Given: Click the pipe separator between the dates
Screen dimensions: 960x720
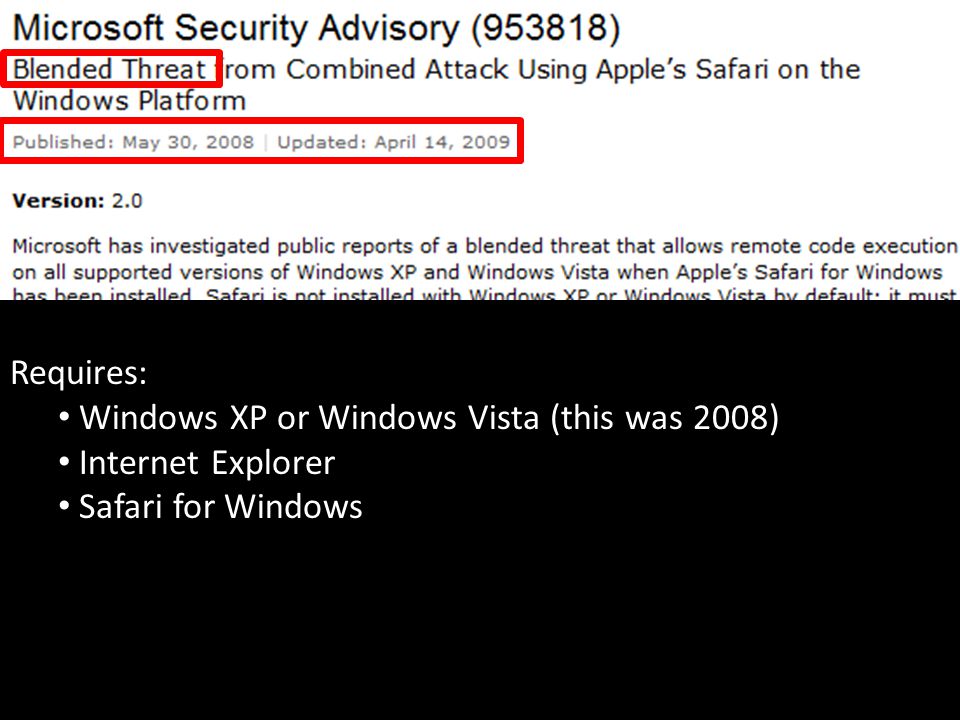Looking at the screenshot, I should coord(266,142).
